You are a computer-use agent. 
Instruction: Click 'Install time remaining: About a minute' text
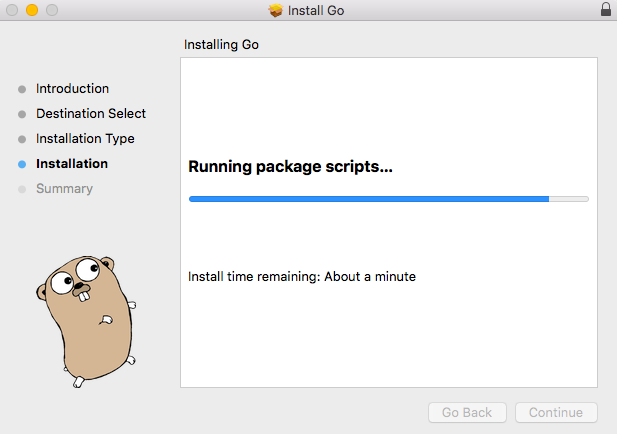(x=302, y=277)
